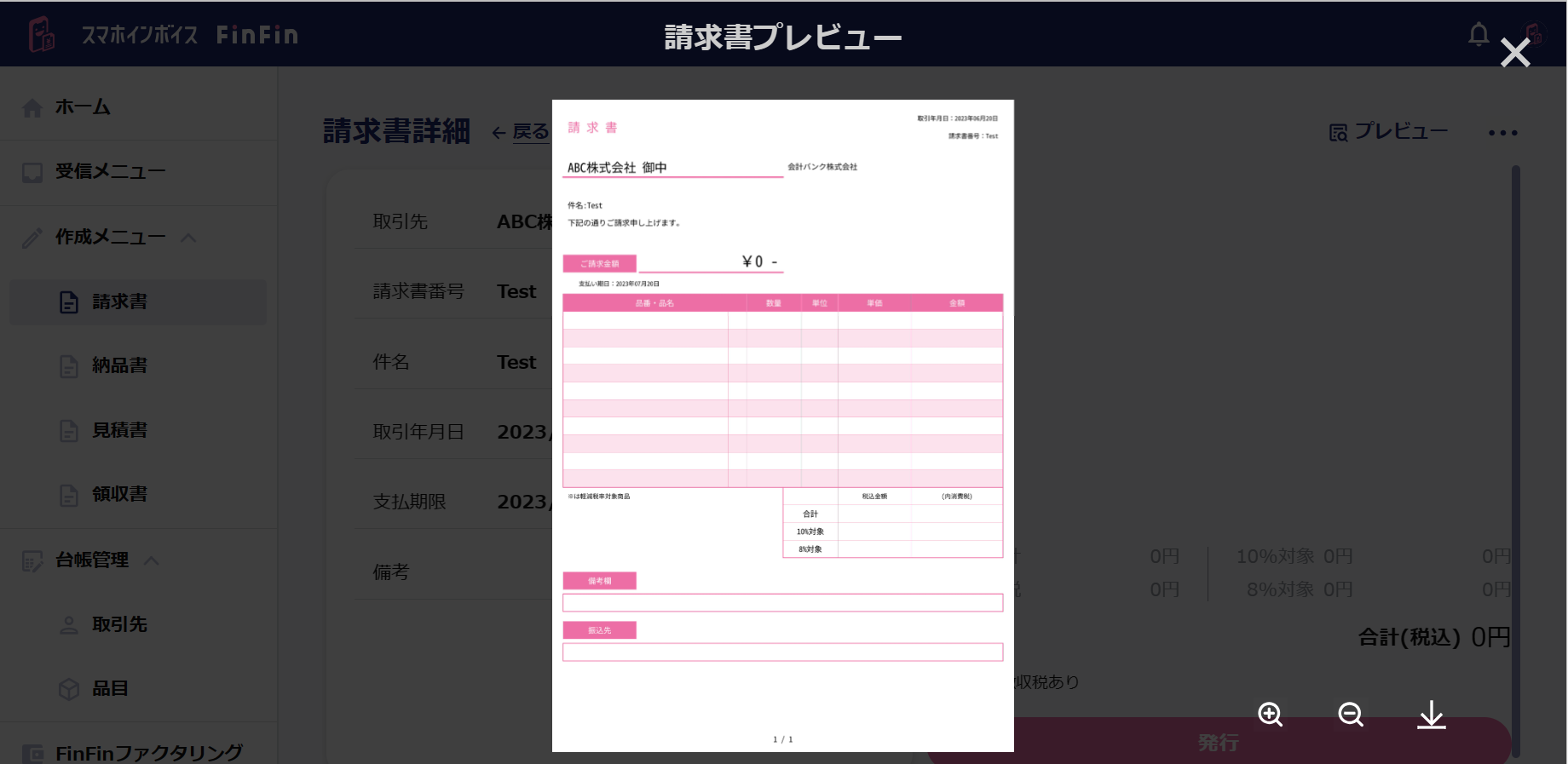Click the 請求書番号 label
Image resolution: width=1568 pixels, height=764 pixels.
click(x=418, y=292)
